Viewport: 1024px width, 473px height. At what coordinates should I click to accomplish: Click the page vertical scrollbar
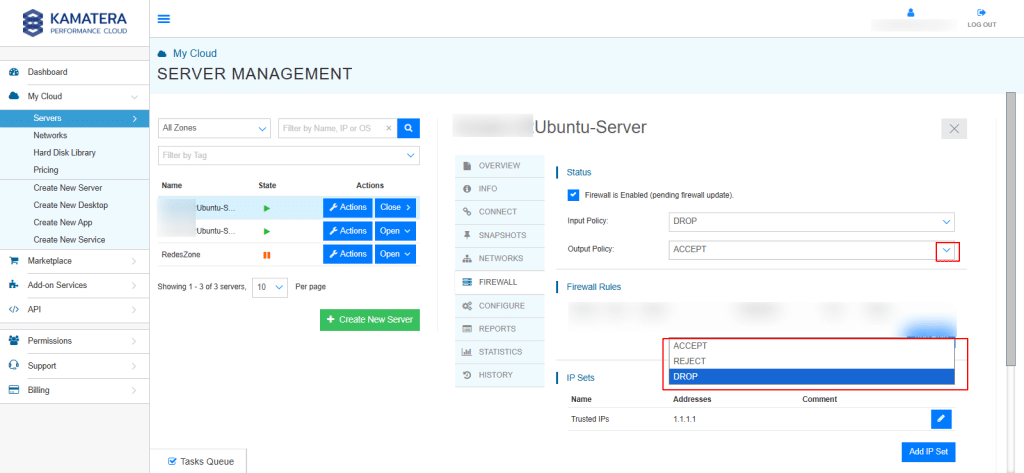click(x=1010, y=229)
